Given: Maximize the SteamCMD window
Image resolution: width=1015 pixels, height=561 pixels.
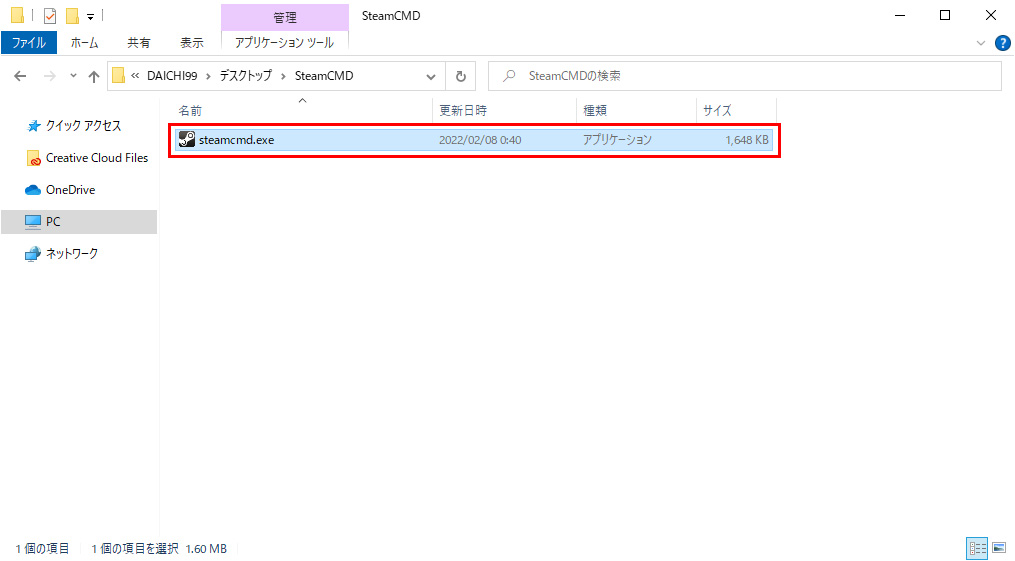Looking at the screenshot, I should 945,16.
